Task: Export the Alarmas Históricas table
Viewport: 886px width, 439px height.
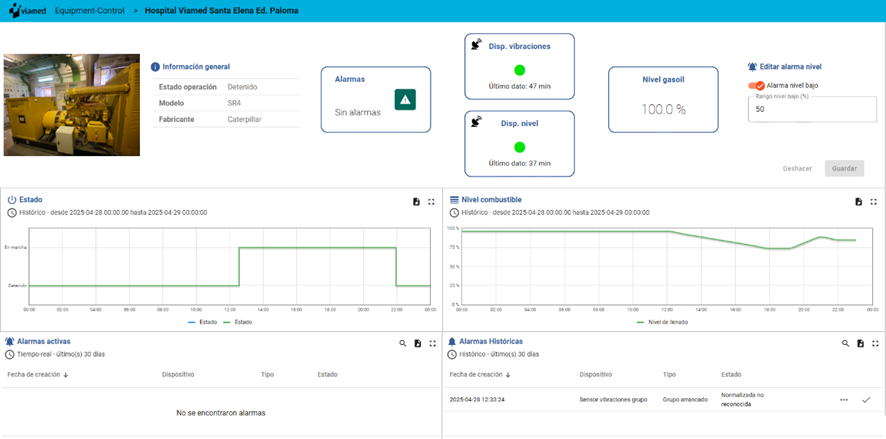Action: [x=861, y=343]
